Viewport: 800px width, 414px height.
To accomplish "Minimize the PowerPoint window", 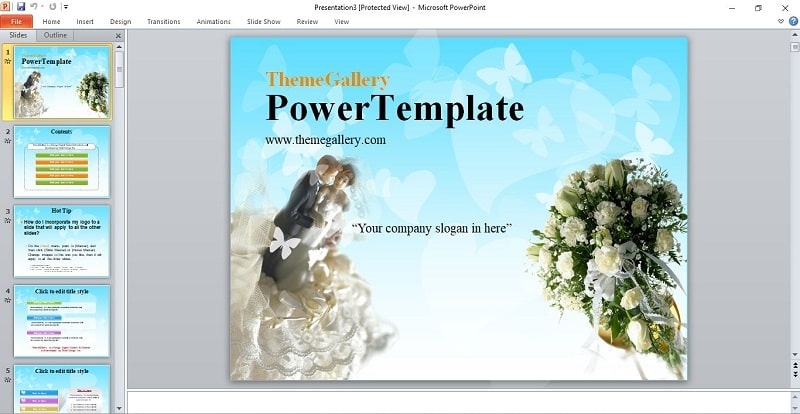I will 732,8.
